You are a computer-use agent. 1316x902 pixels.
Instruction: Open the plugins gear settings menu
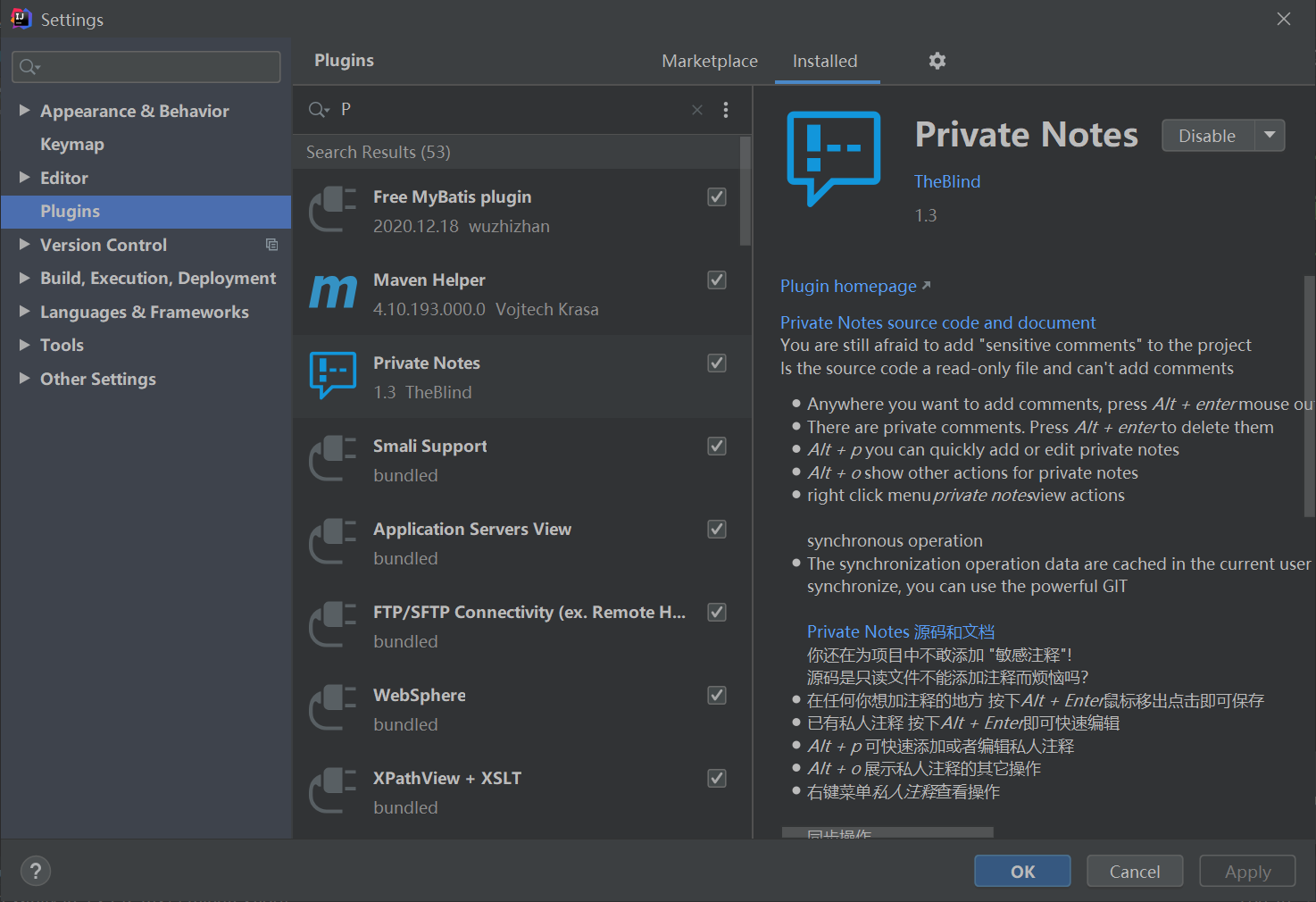coord(937,61)
